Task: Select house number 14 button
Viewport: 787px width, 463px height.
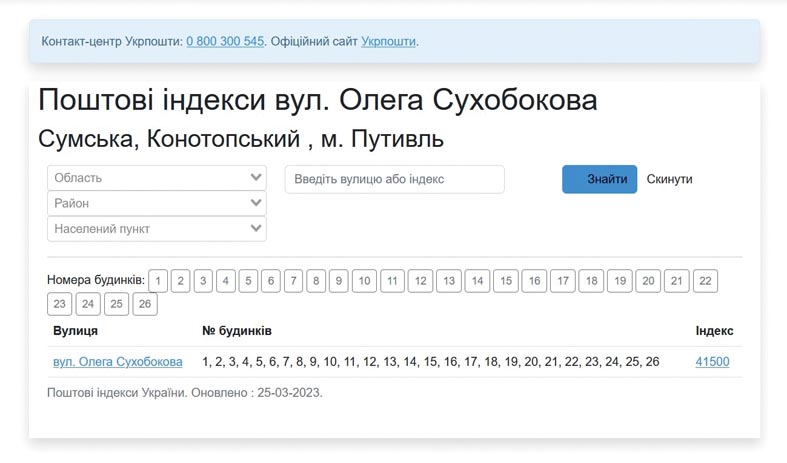Action: 477,281
